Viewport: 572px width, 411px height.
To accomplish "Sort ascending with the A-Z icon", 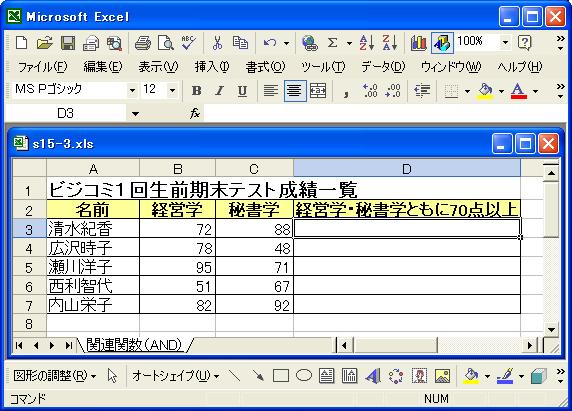I will 367,43.
